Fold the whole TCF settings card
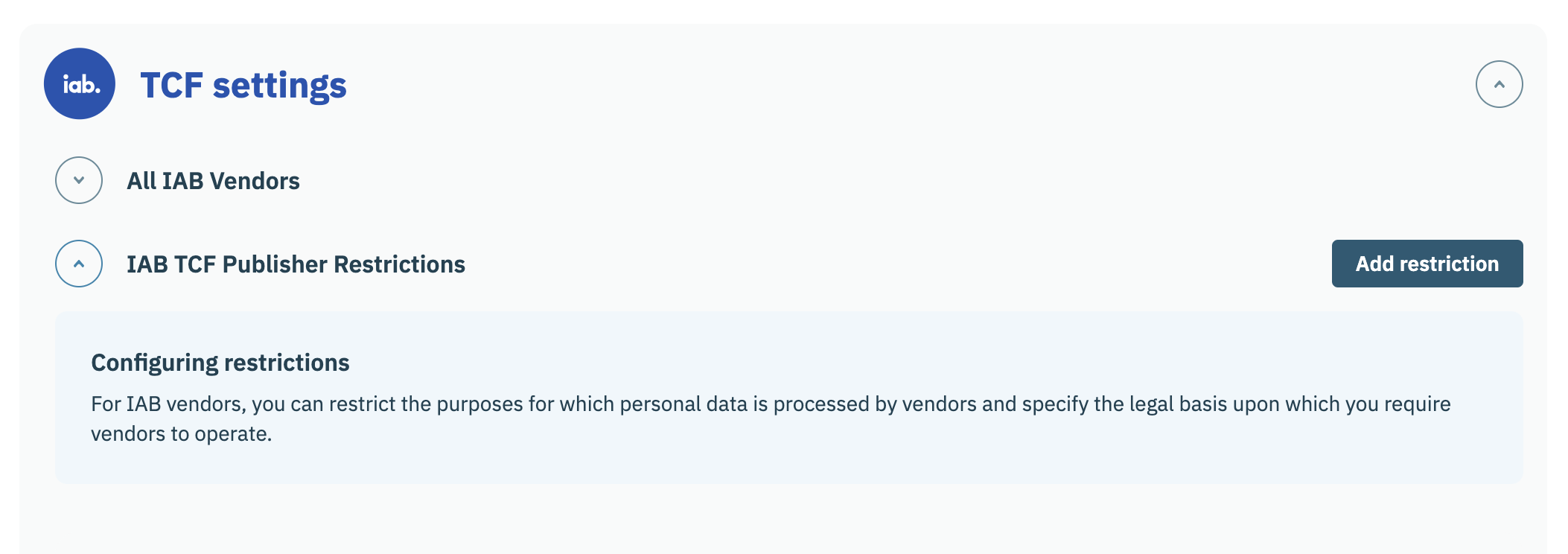This screenshot has height=554, width=1568. pos(1499,84)
